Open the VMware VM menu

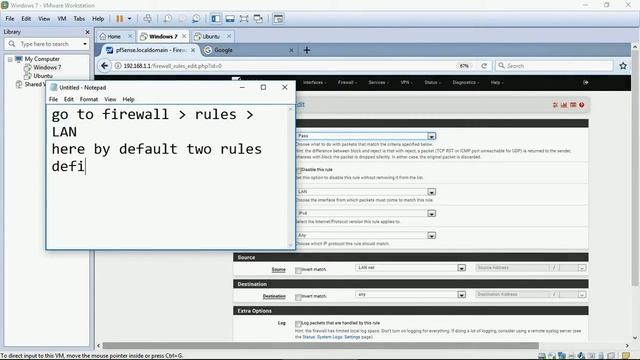[62, 19]
